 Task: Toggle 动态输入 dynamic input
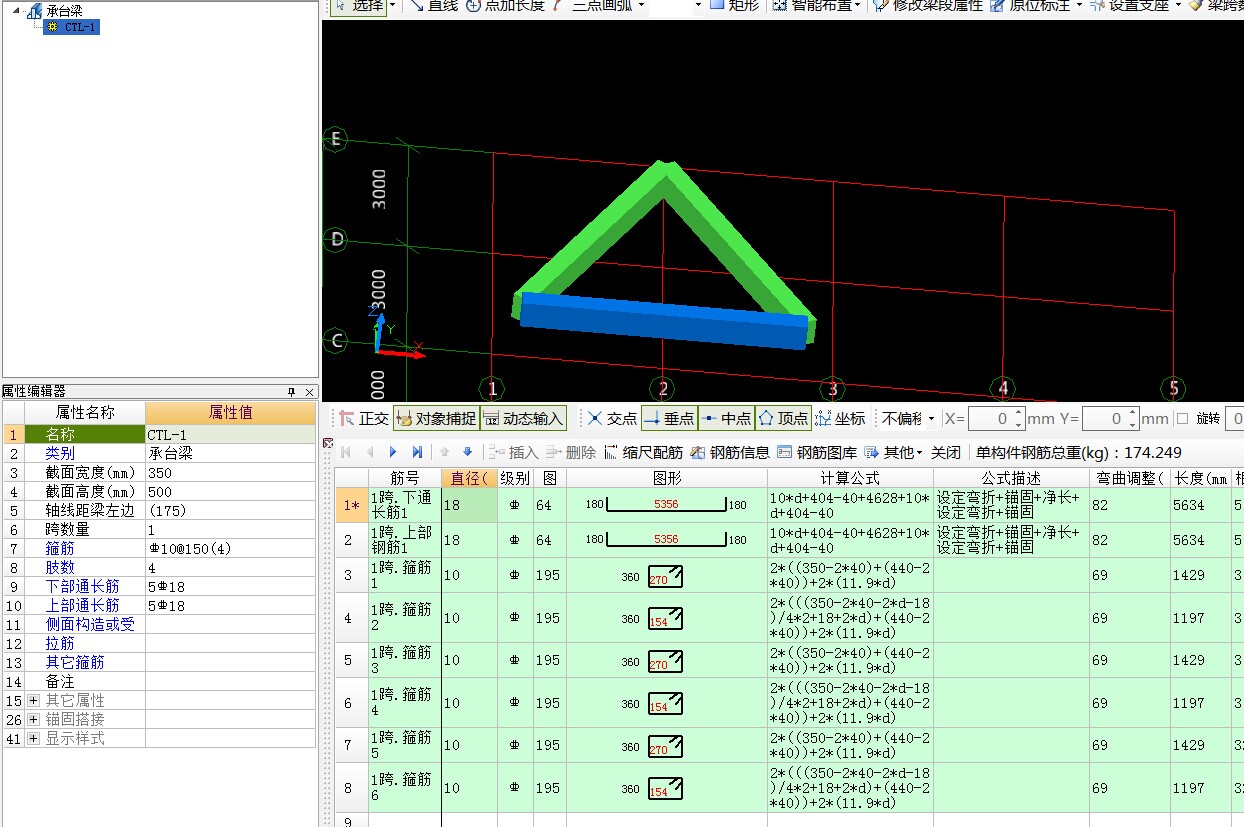523,419
